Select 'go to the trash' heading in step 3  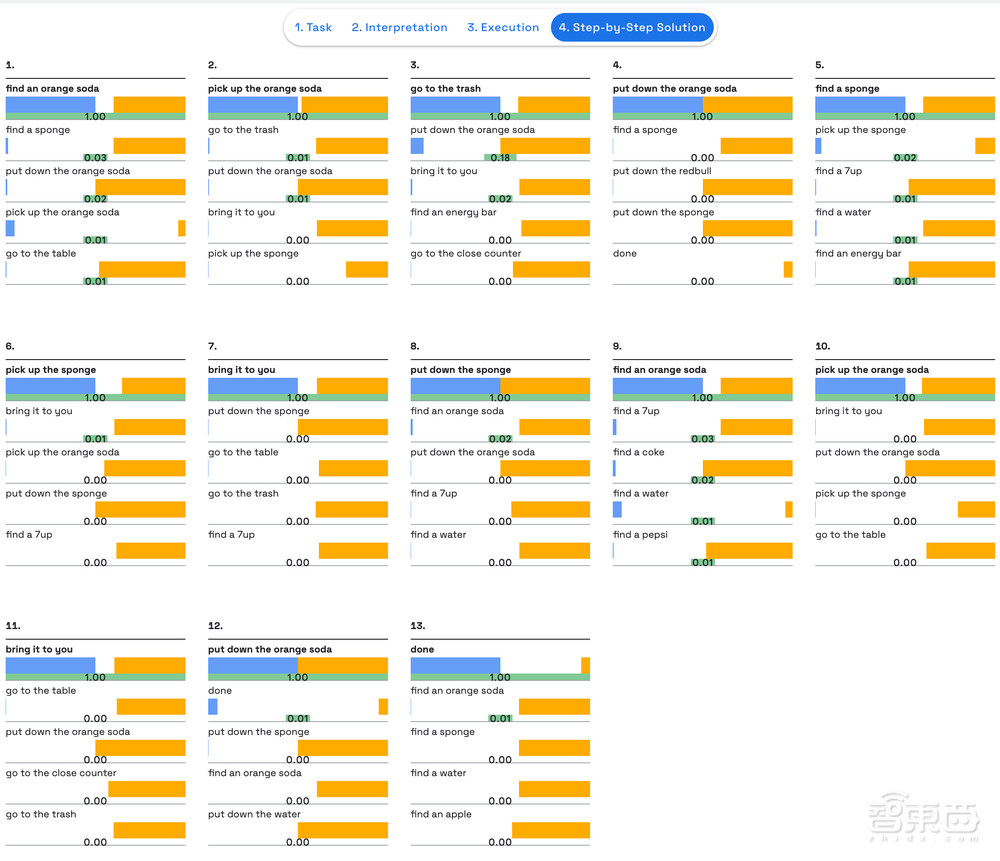pyautogui.click(x=445, y=89)
